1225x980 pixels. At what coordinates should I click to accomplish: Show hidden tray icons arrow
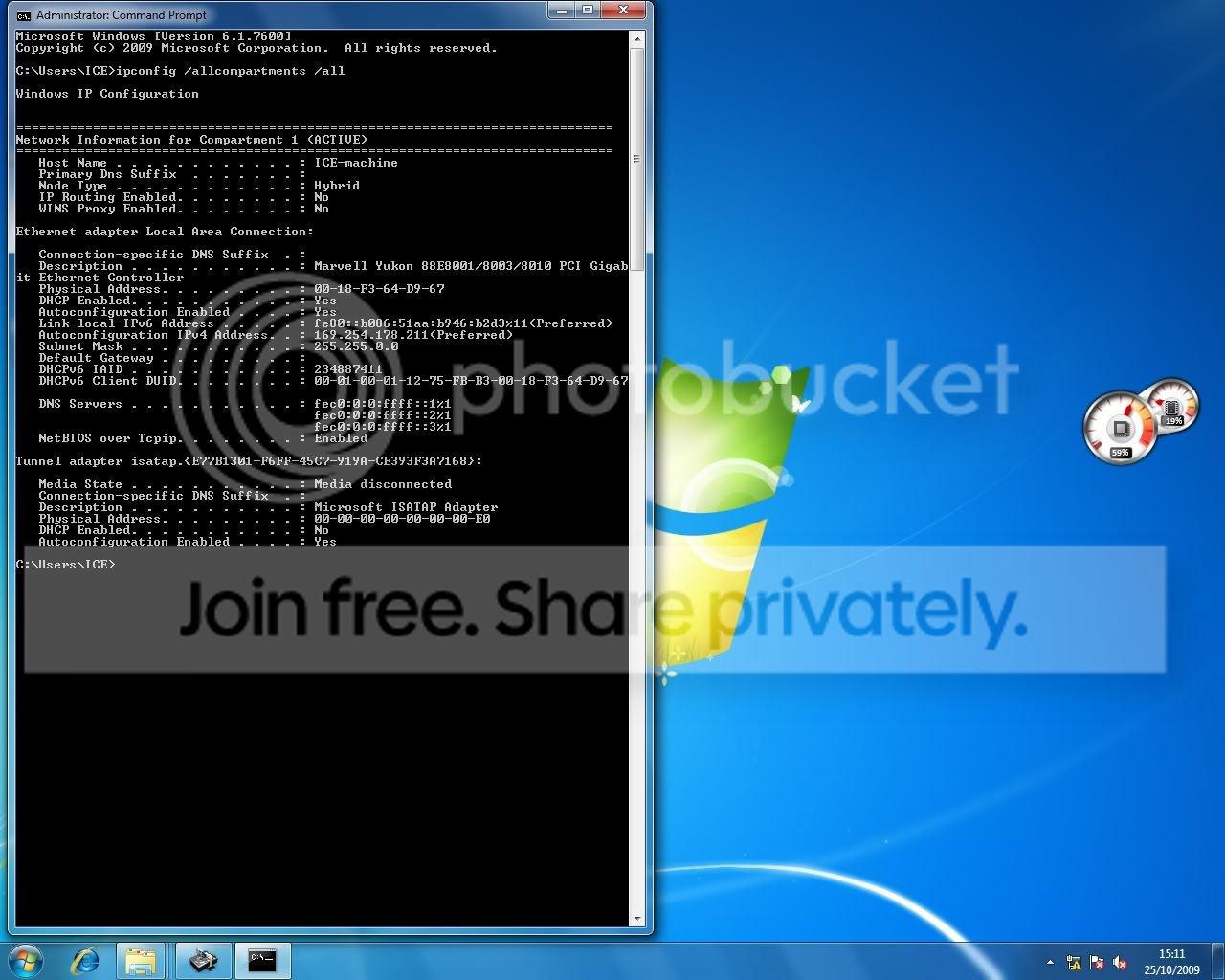point(1050,962)
